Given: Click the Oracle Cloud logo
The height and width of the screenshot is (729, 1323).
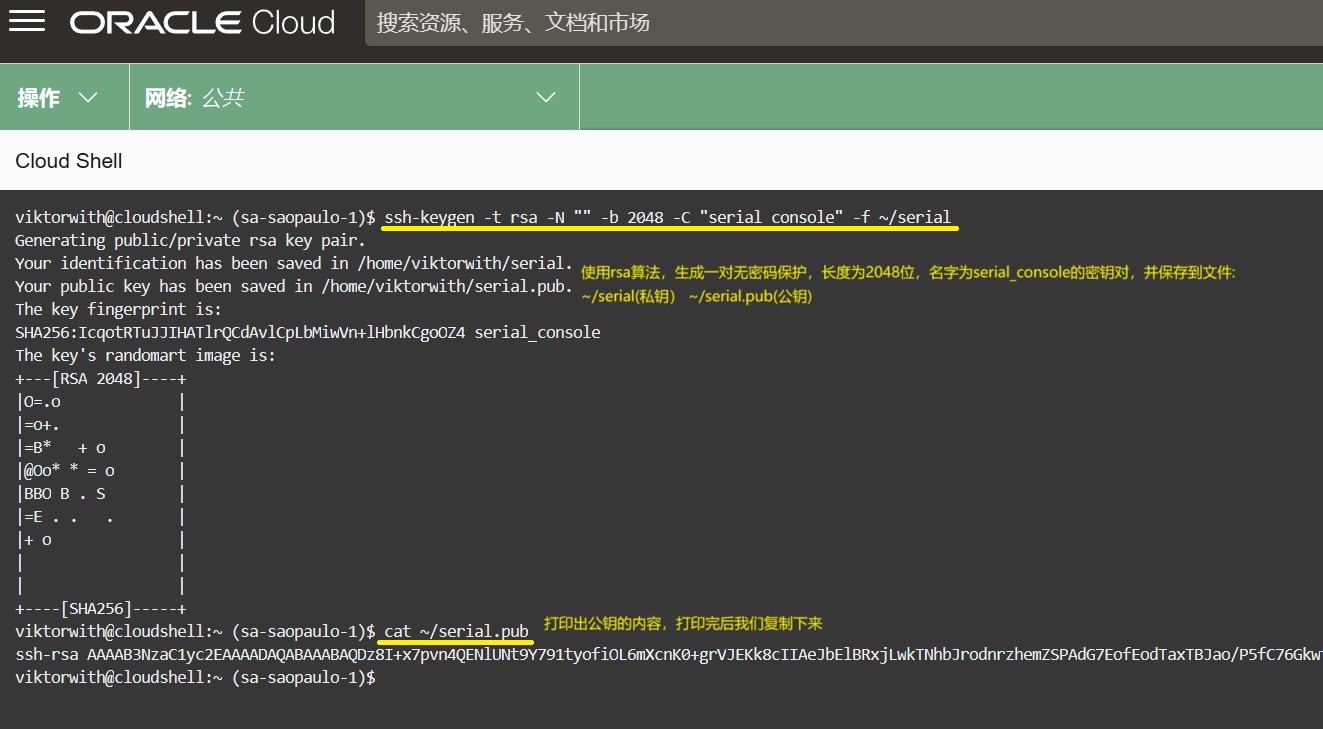Looking at the screenshot, I should (x=202, y=22).
